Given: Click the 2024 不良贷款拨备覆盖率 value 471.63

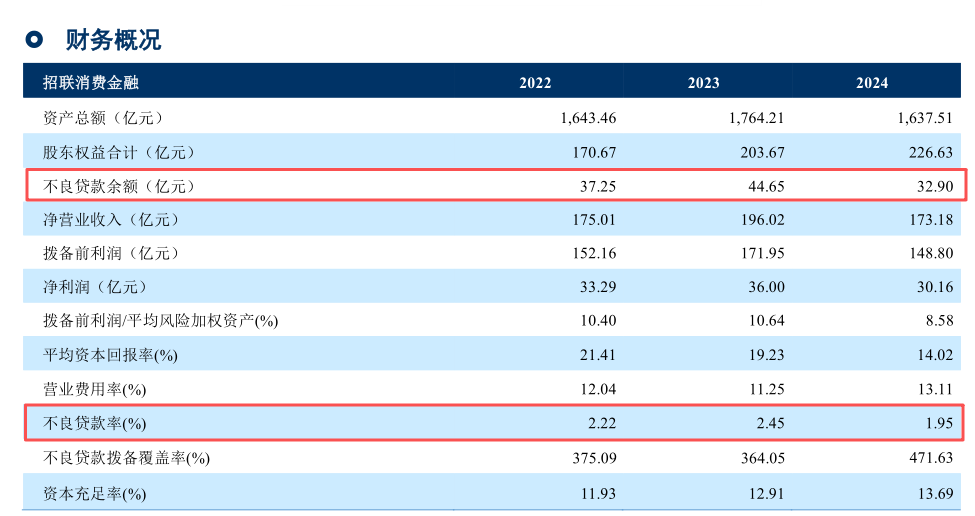Looking at the screenshot, I should pos(931,458).
